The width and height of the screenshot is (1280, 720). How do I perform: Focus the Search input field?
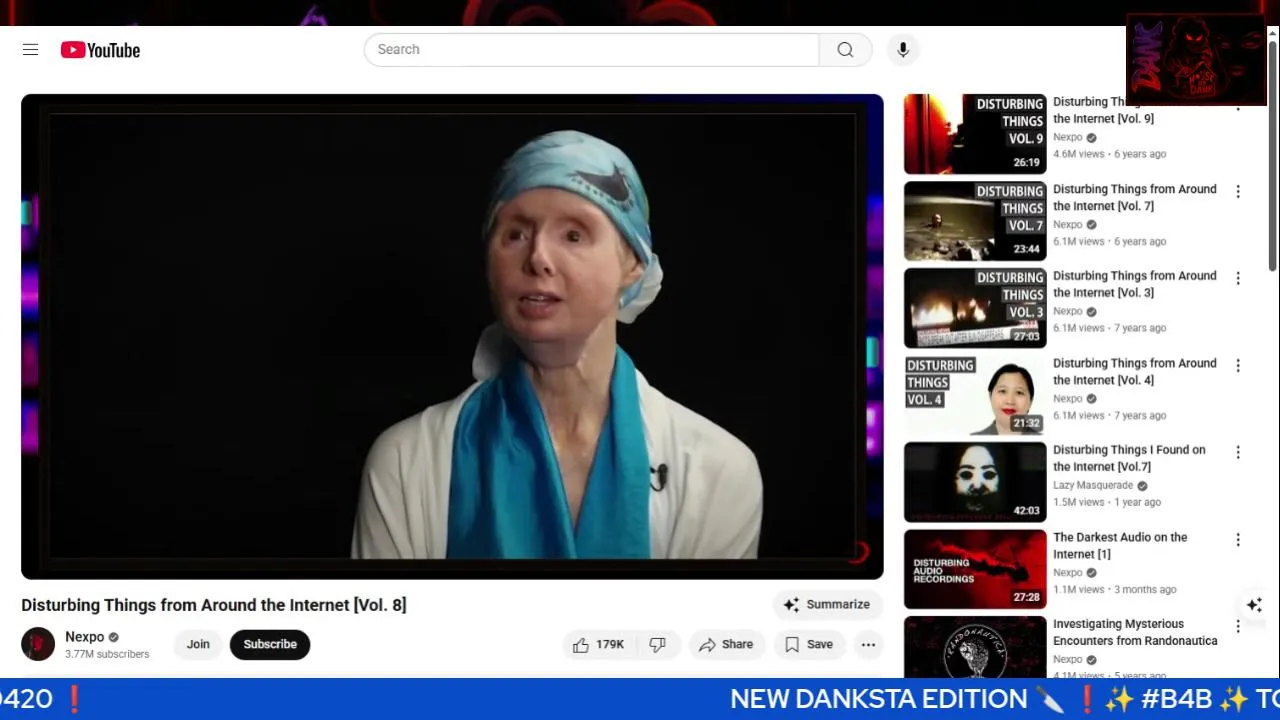pyautogui.click(x=591, y=50)
